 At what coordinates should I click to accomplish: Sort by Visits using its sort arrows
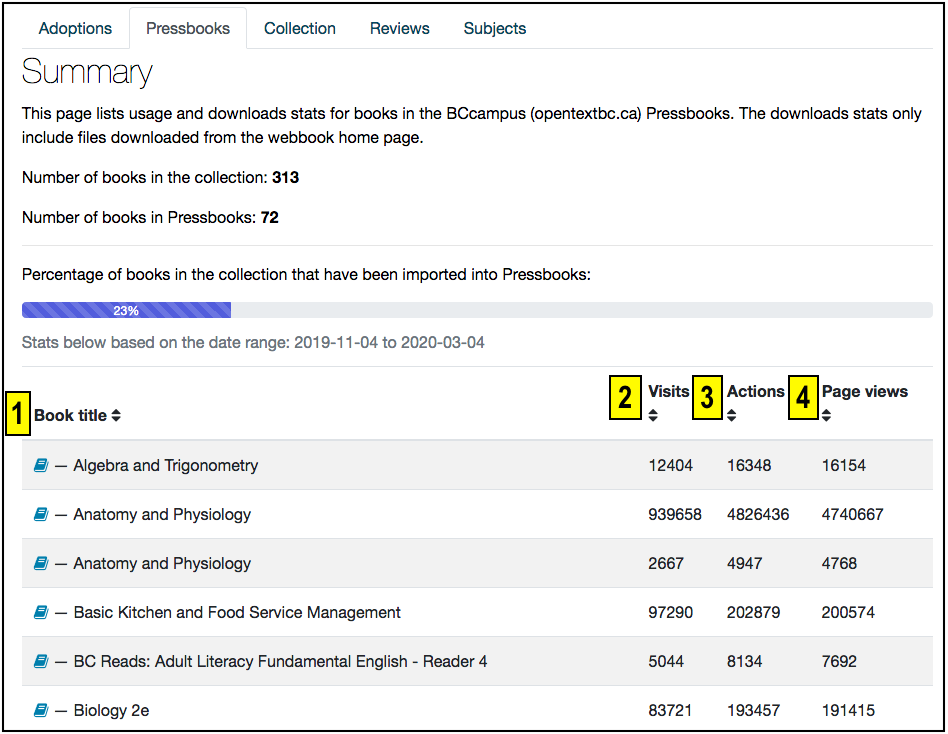653,415
